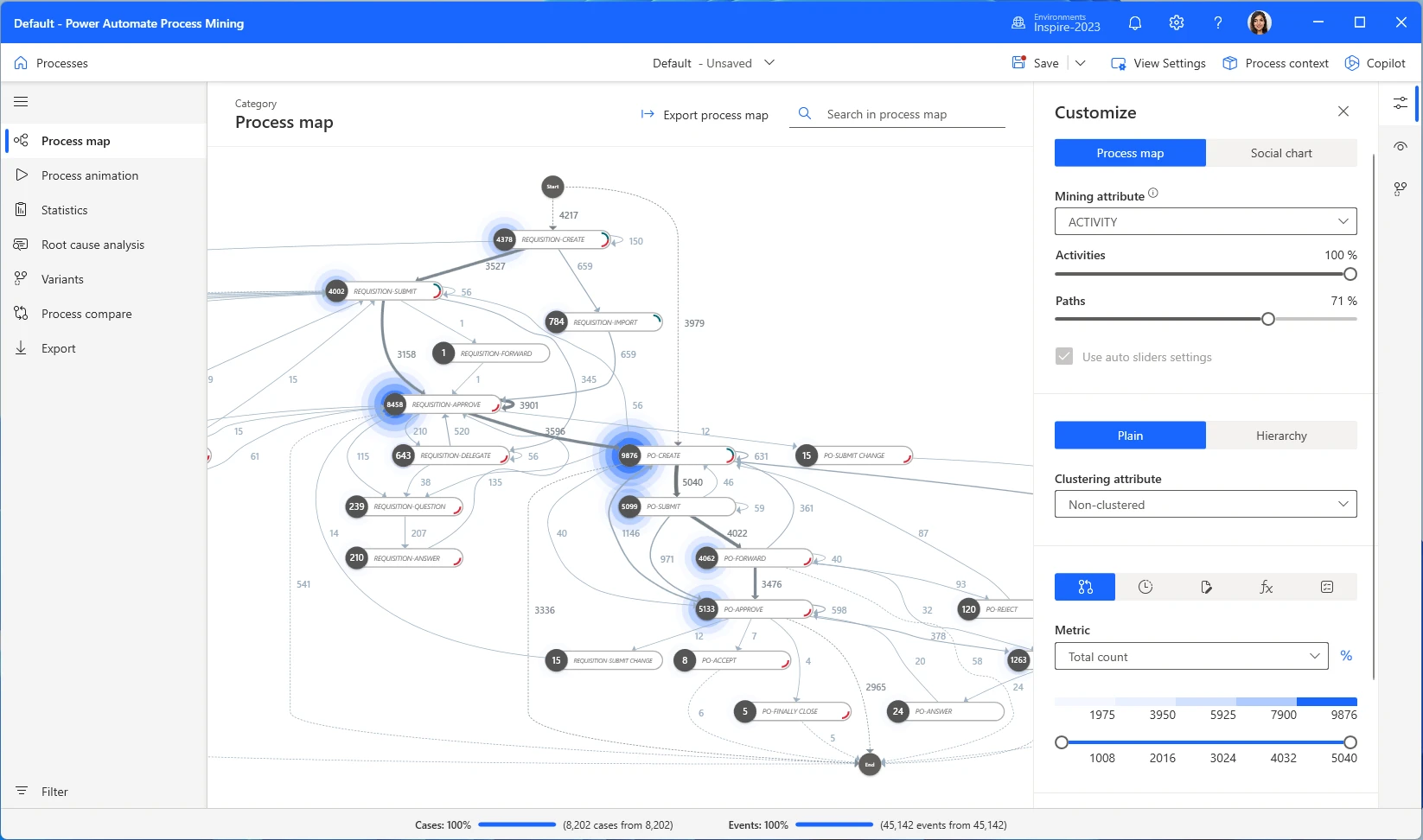Select Process compare in the sidebar
1423x840 pixels.
tap(86, 313)
